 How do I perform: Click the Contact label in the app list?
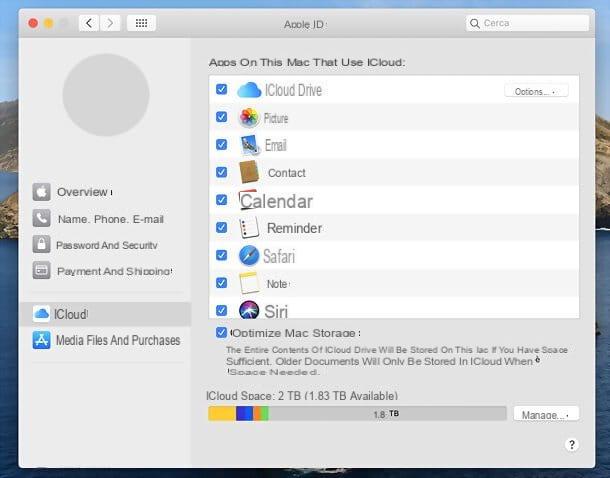(x=287, y=173)
